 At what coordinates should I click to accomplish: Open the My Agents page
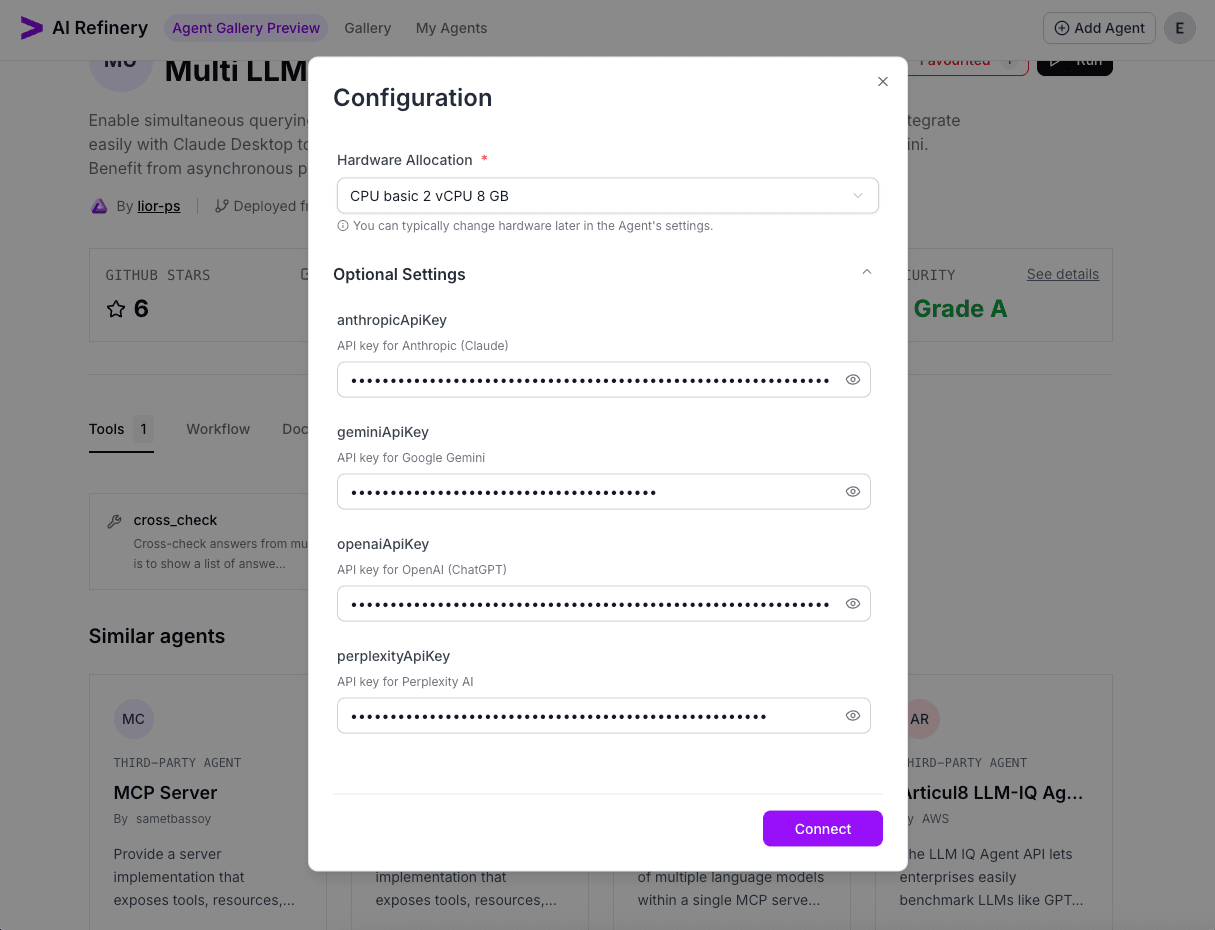point(451,28)
